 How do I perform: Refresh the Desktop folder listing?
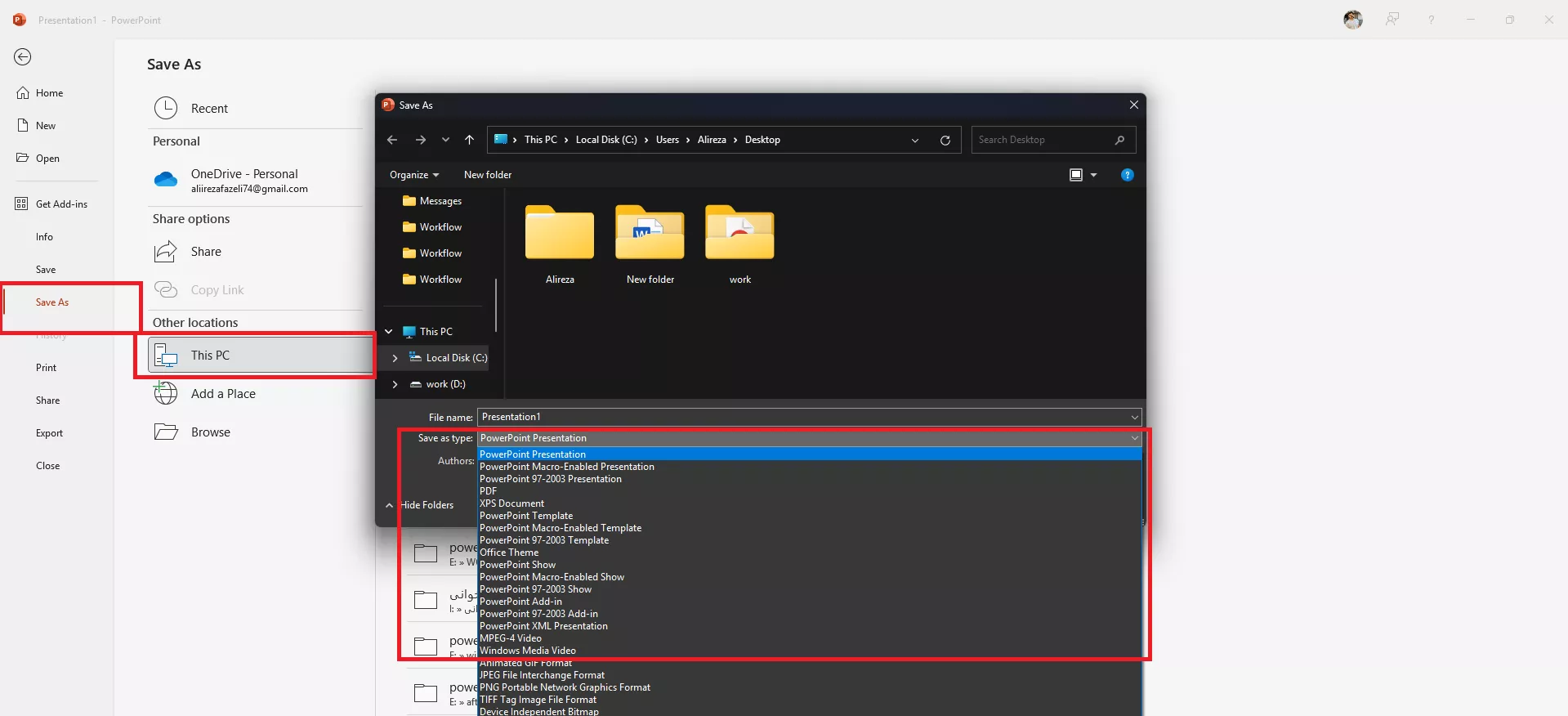pos(945,140)
